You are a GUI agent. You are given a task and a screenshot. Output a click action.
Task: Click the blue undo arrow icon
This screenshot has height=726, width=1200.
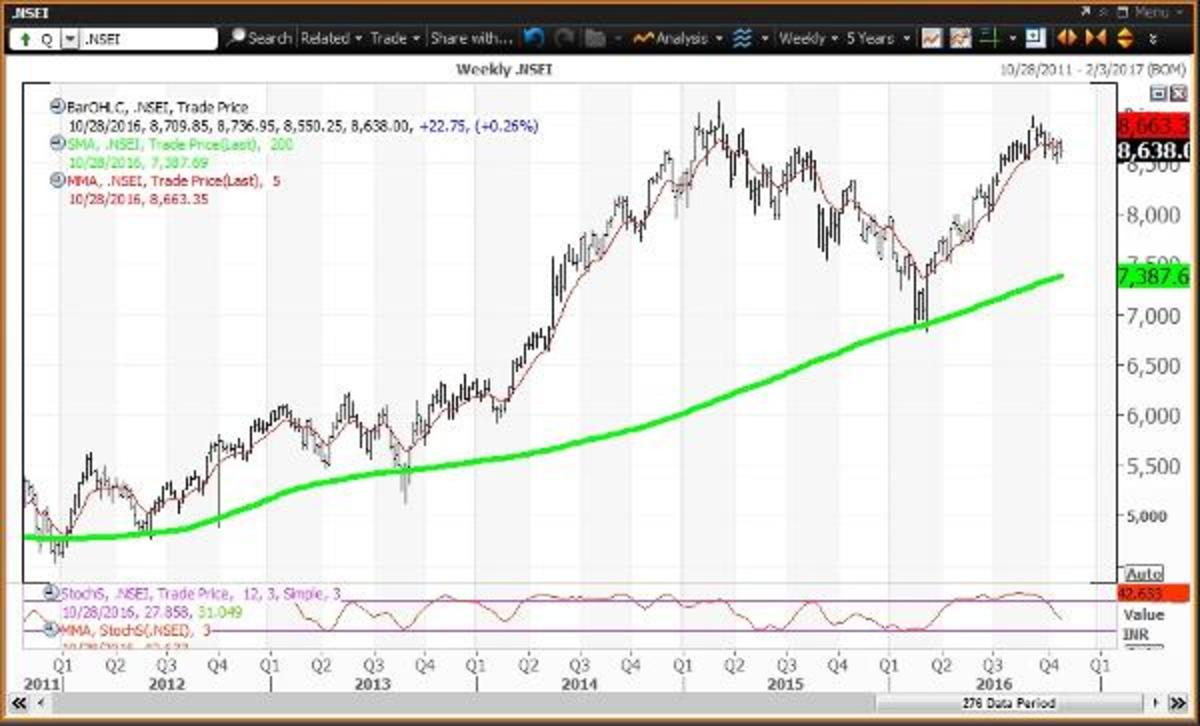(x=534, y=38)
